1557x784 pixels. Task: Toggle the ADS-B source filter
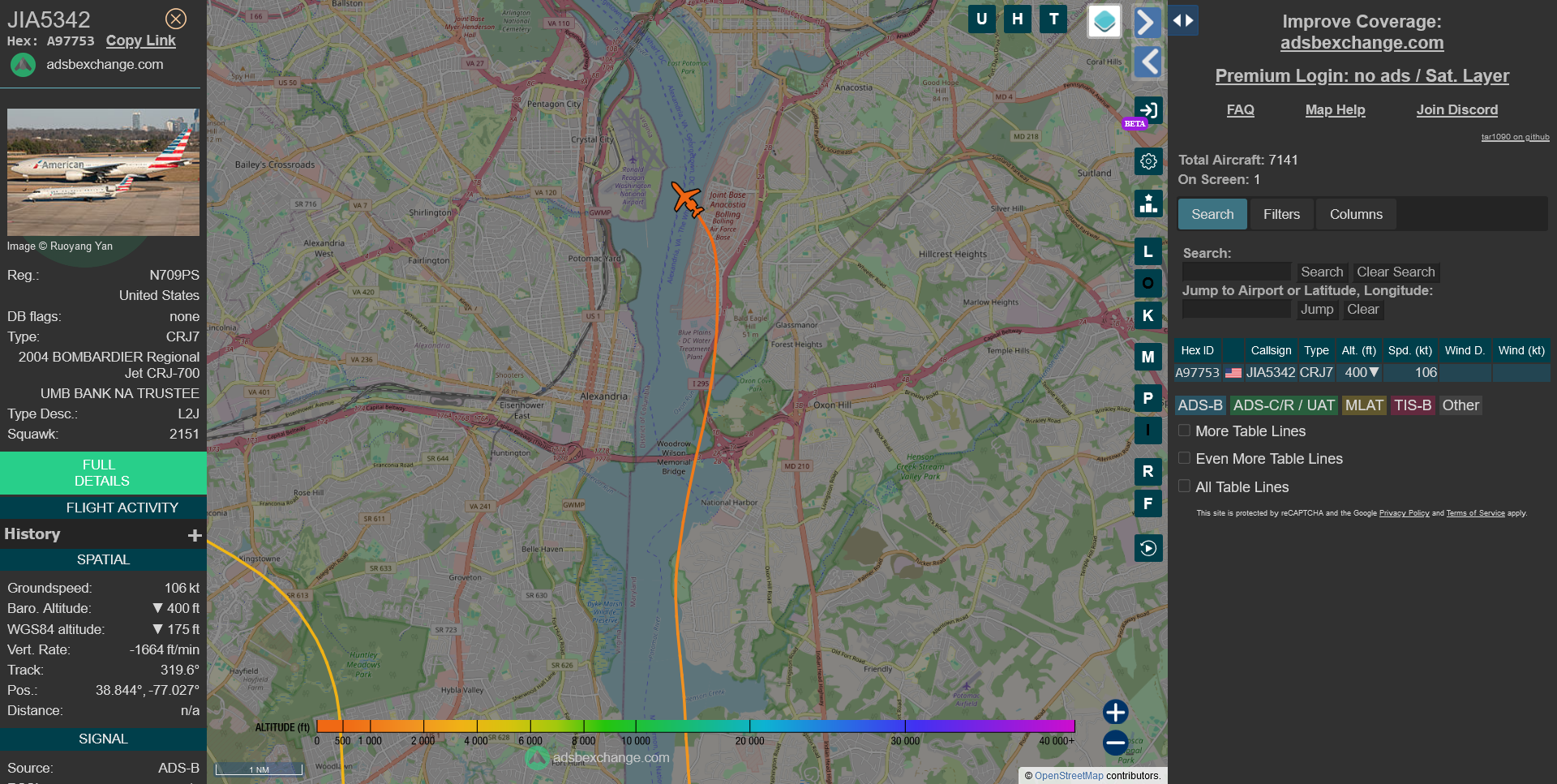(x=1200, y=405)
